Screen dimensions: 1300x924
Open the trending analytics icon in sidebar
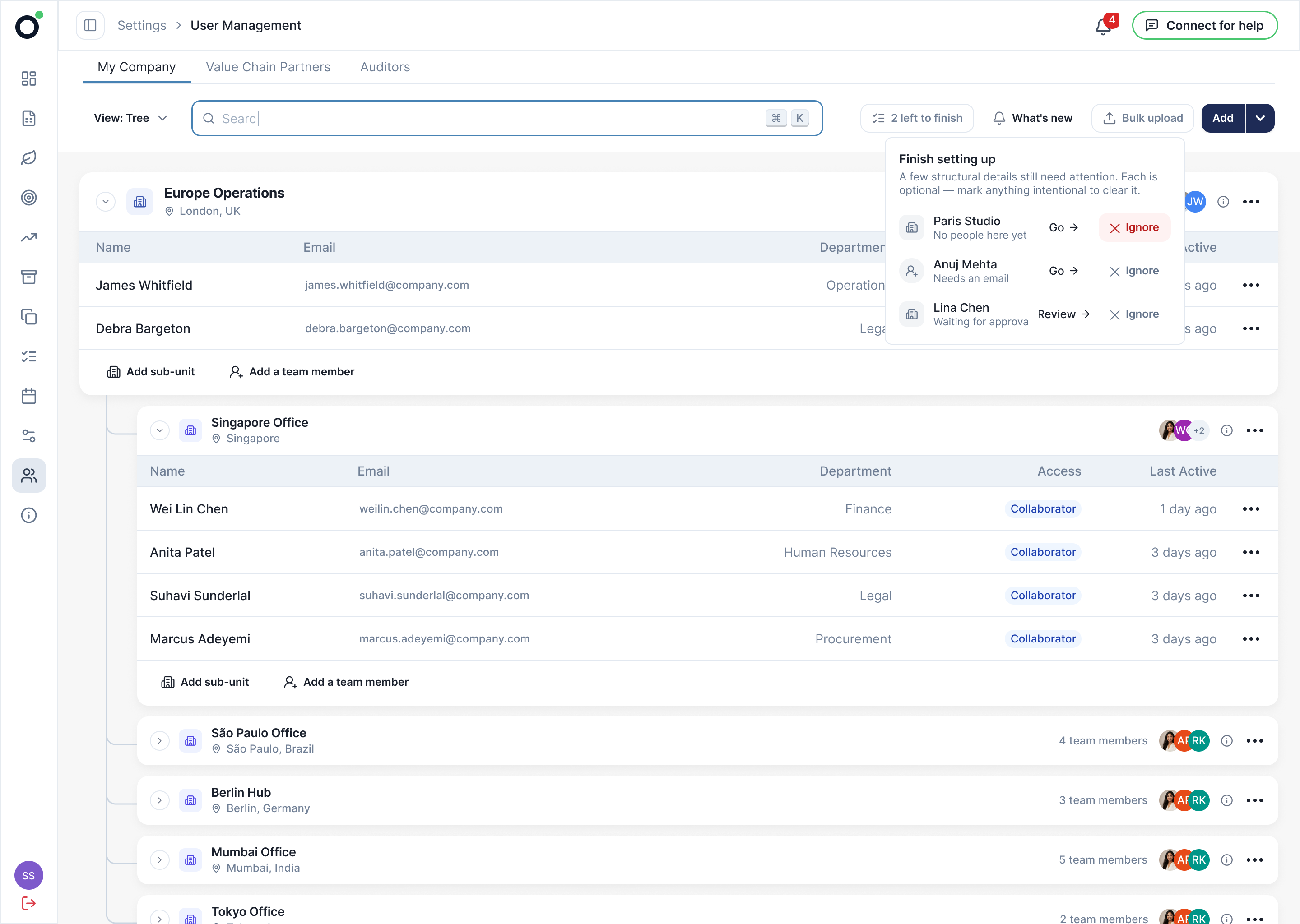28,237
